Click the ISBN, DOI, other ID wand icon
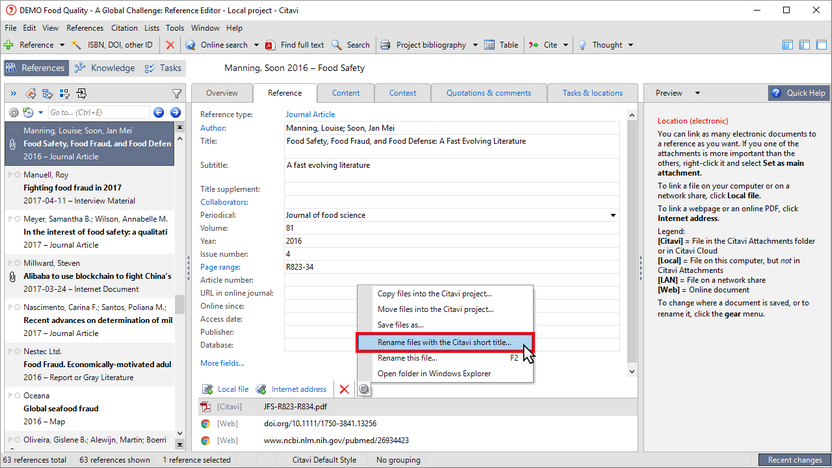 [x=77, y=45]
